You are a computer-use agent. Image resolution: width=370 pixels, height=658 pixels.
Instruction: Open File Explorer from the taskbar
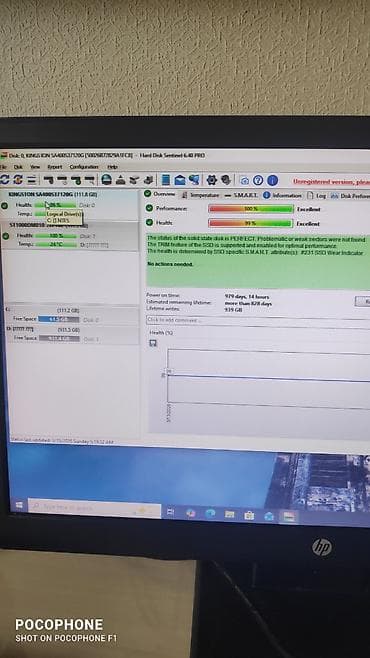(x=229, y=515)
